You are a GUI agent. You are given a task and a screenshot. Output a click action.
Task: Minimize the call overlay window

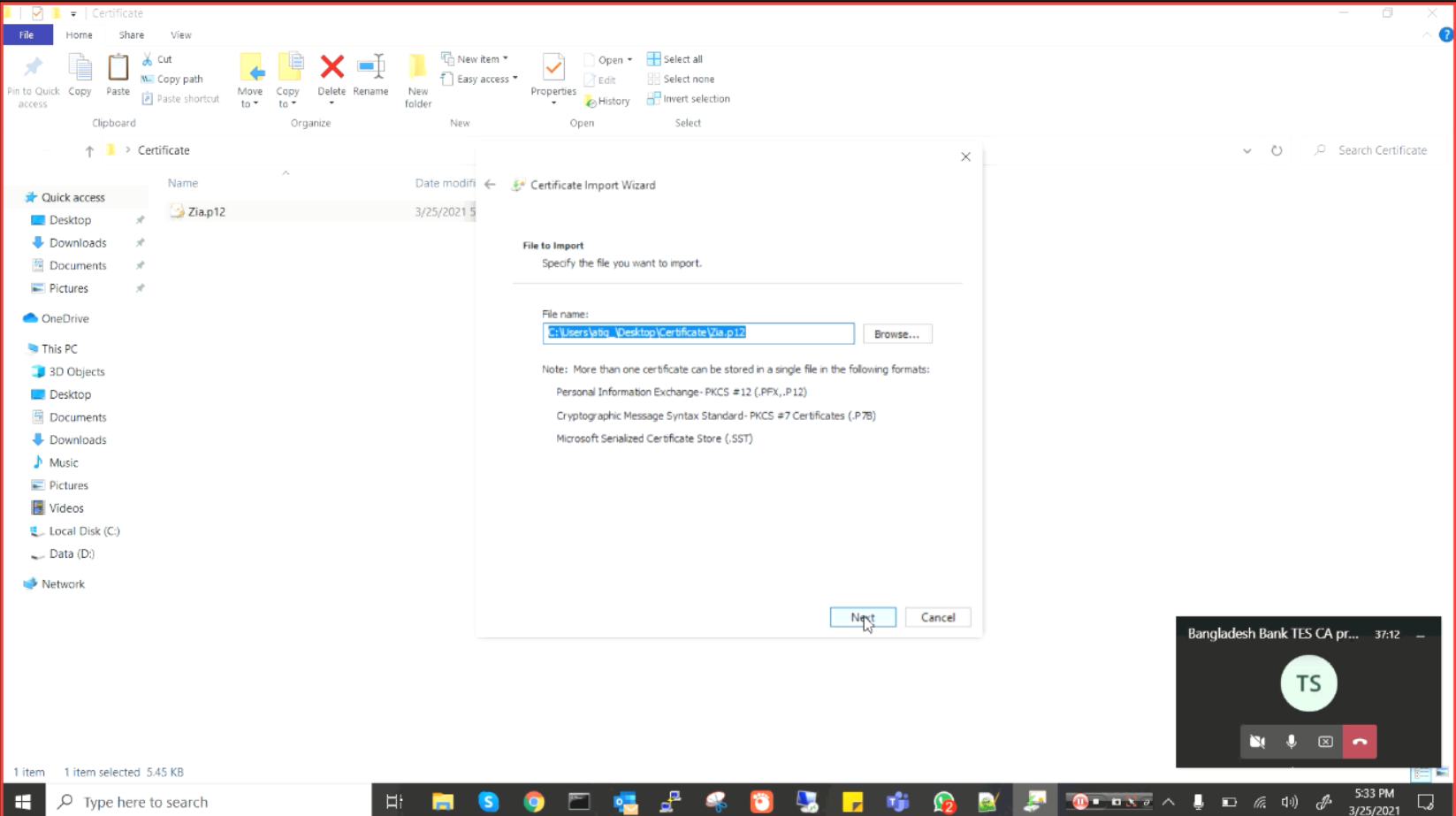coord(1421,635)
